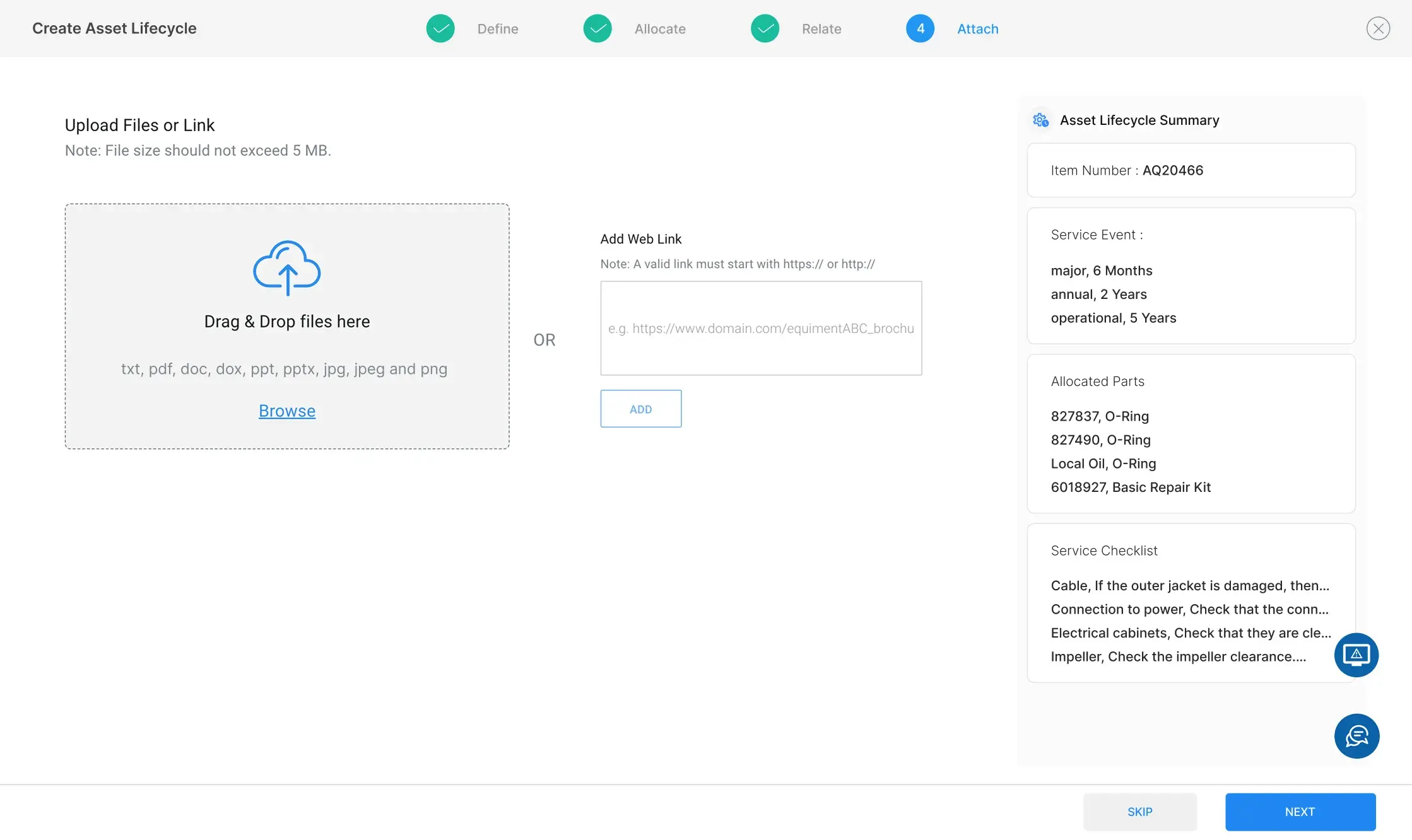Click the Item Number AQ20466 text
Image resolution: width=1412 pixels, height=840 pixels.
click(1127, 170)
